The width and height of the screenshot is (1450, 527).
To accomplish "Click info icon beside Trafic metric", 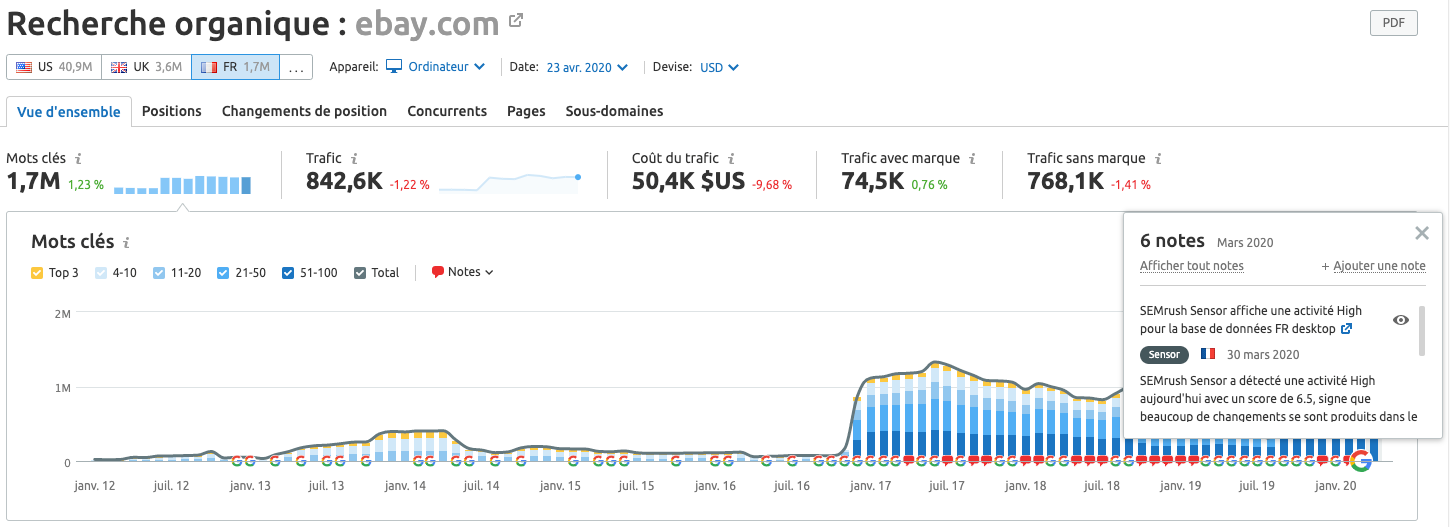I will point(355,158).
